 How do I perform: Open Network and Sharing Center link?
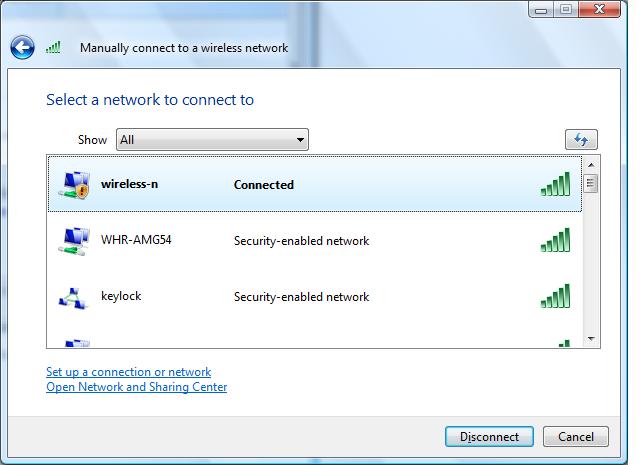(137, 387)
